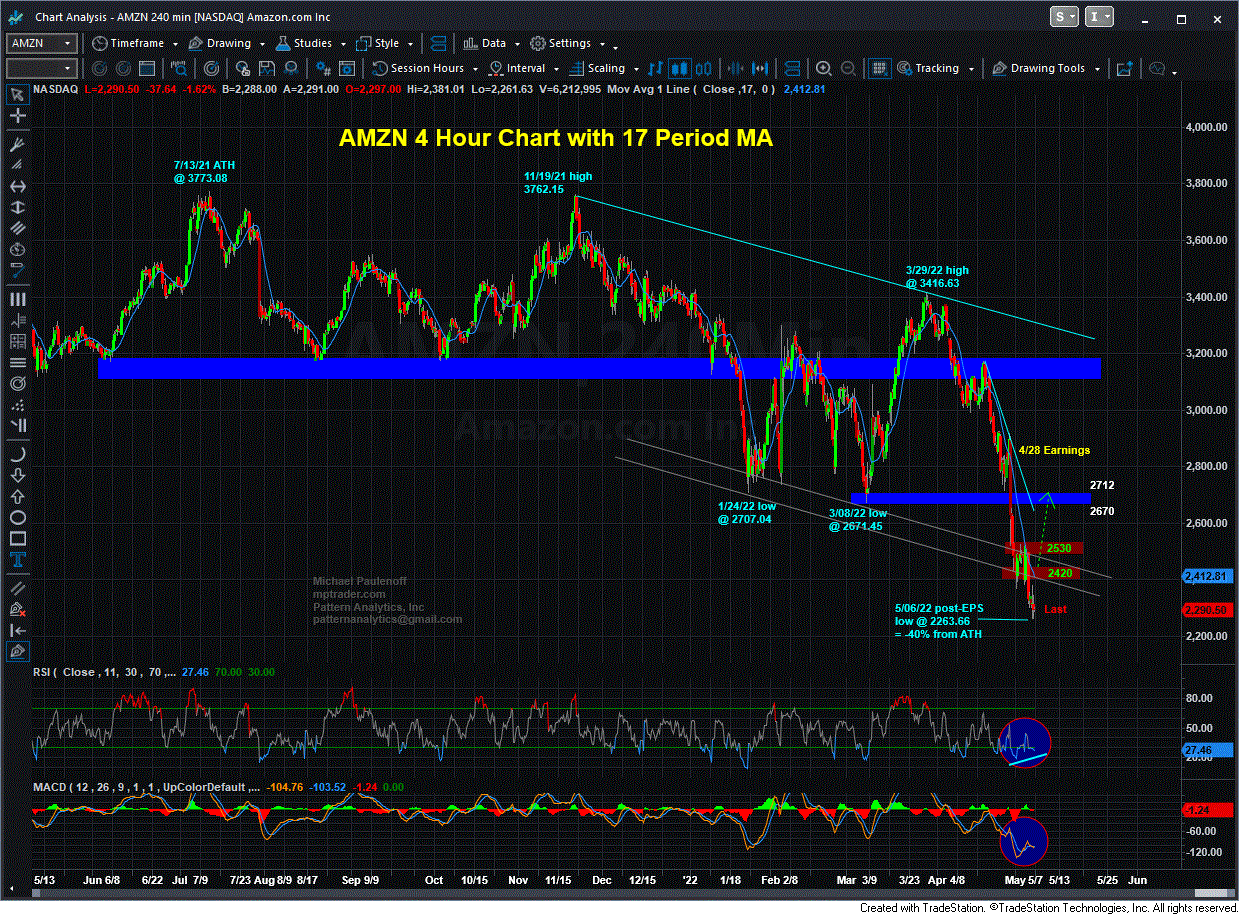Open the Drawing Tools menu
Image resolution: width=1239 pixels, height=914 pixels.
[x=1046, y=68]
